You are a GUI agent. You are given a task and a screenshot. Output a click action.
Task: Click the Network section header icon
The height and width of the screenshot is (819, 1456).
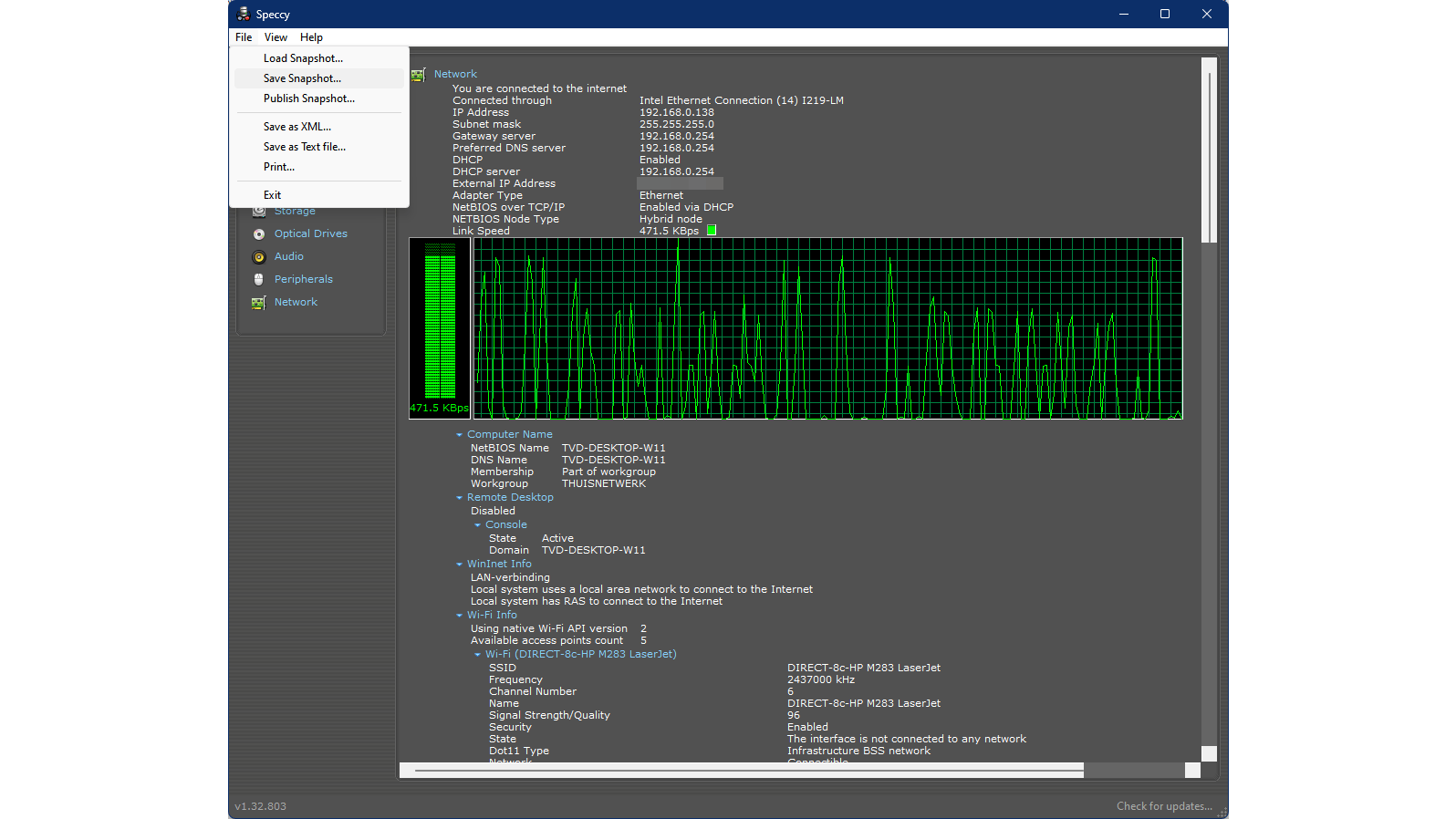click(419, 75)
